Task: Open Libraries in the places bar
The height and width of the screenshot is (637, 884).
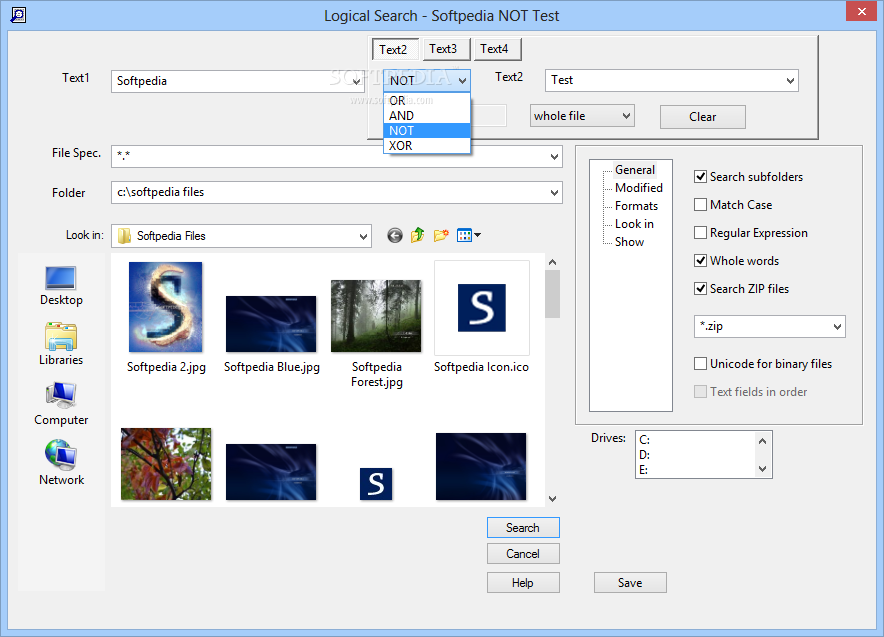Action: (61, 344)
